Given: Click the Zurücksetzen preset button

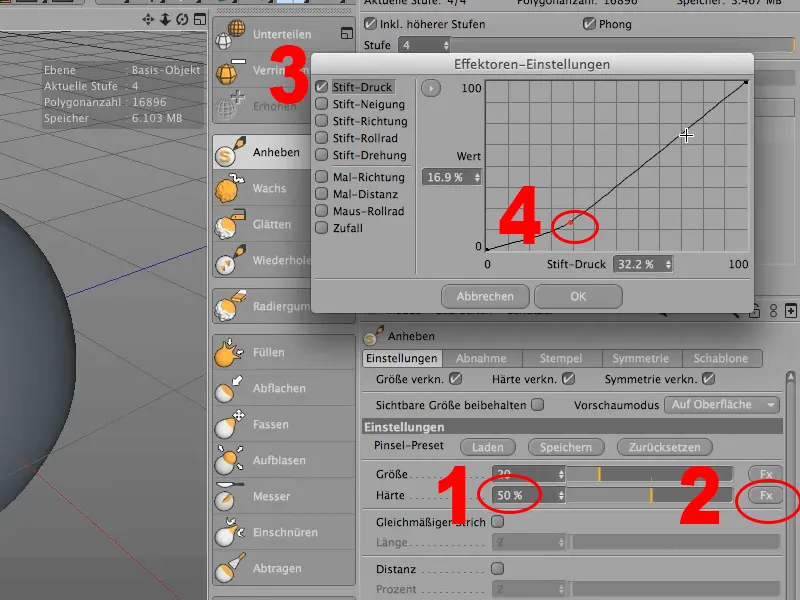Looking at the screenshot, I should coord(664,447).
